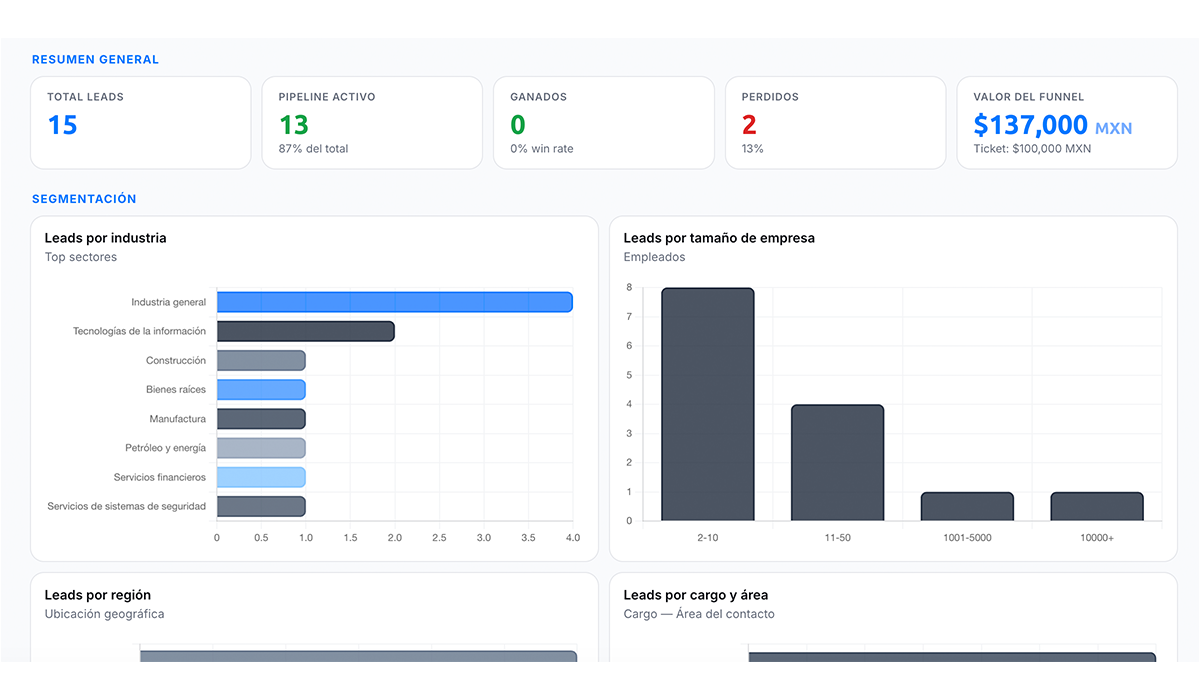Select the 11-50 employees bar
Screen dimensions: 1200x700
click(838, 463)
